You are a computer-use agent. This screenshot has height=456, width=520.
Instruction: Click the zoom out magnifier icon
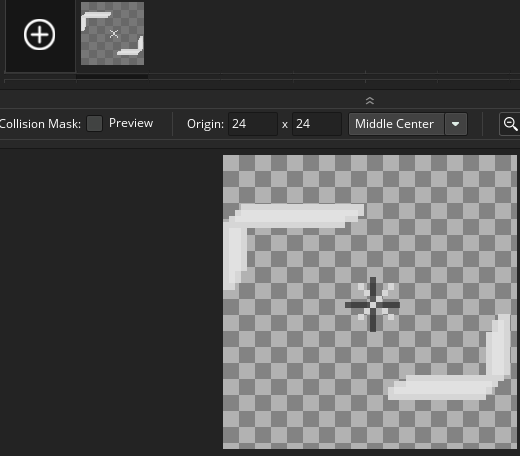pyautogui.click(x=510, y=124)
